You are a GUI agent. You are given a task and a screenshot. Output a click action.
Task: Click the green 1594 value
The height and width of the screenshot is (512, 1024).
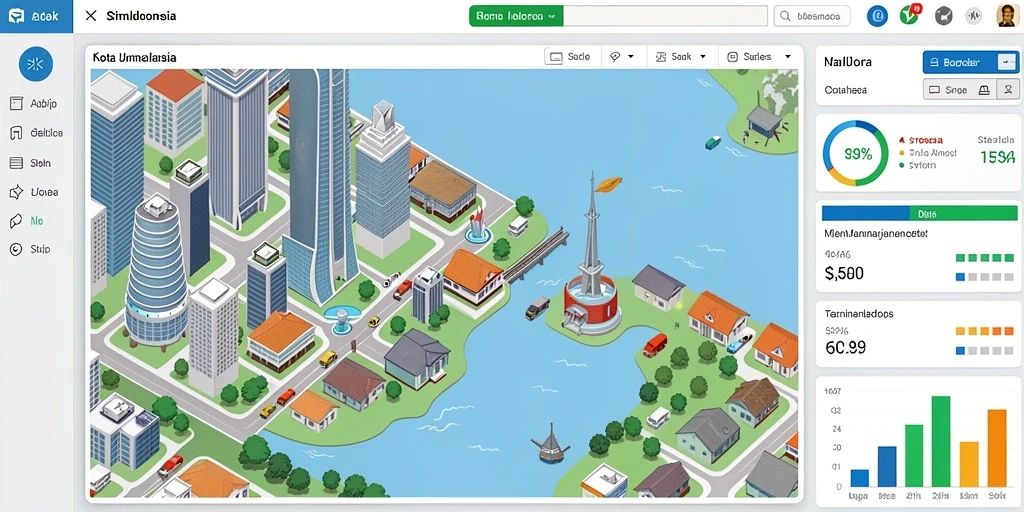tap(997, 157)
